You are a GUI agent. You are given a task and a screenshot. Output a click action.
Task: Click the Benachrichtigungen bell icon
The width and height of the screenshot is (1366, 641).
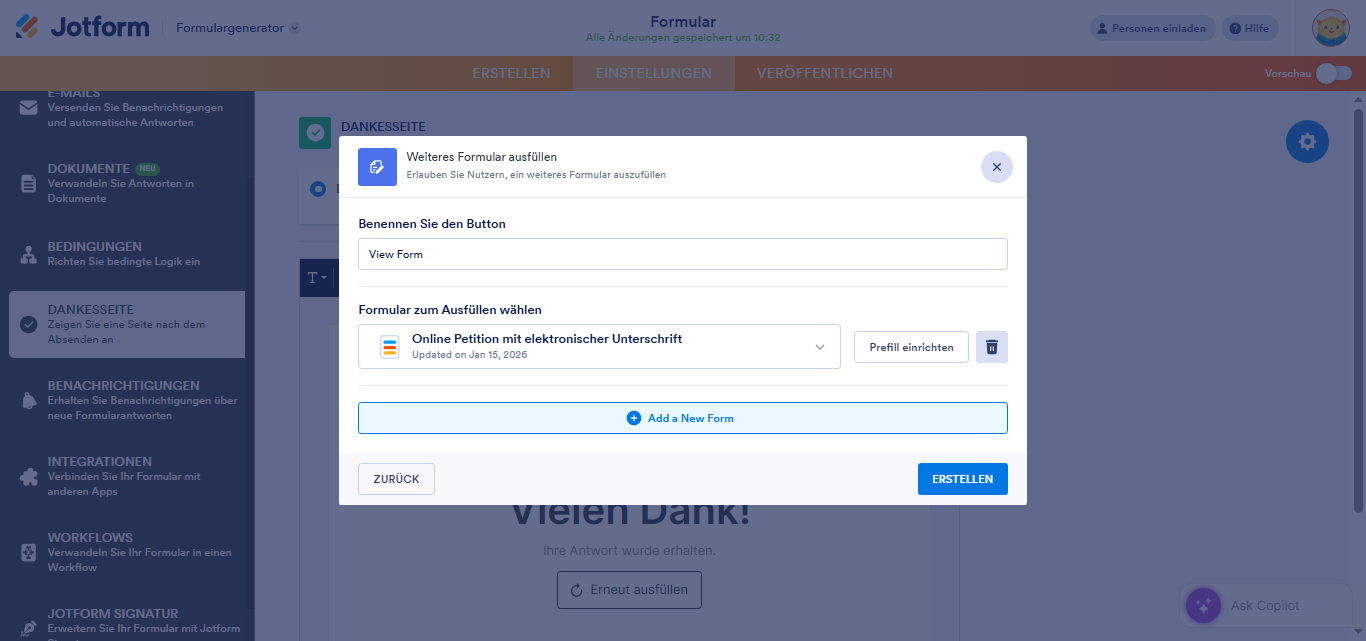pos(29,400)
